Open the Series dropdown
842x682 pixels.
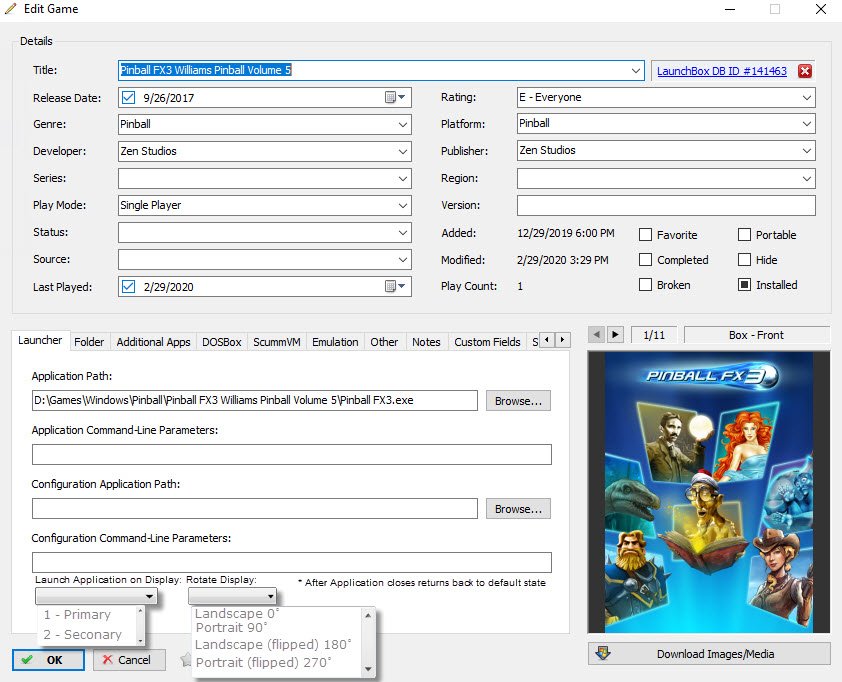tap(403, 178)
